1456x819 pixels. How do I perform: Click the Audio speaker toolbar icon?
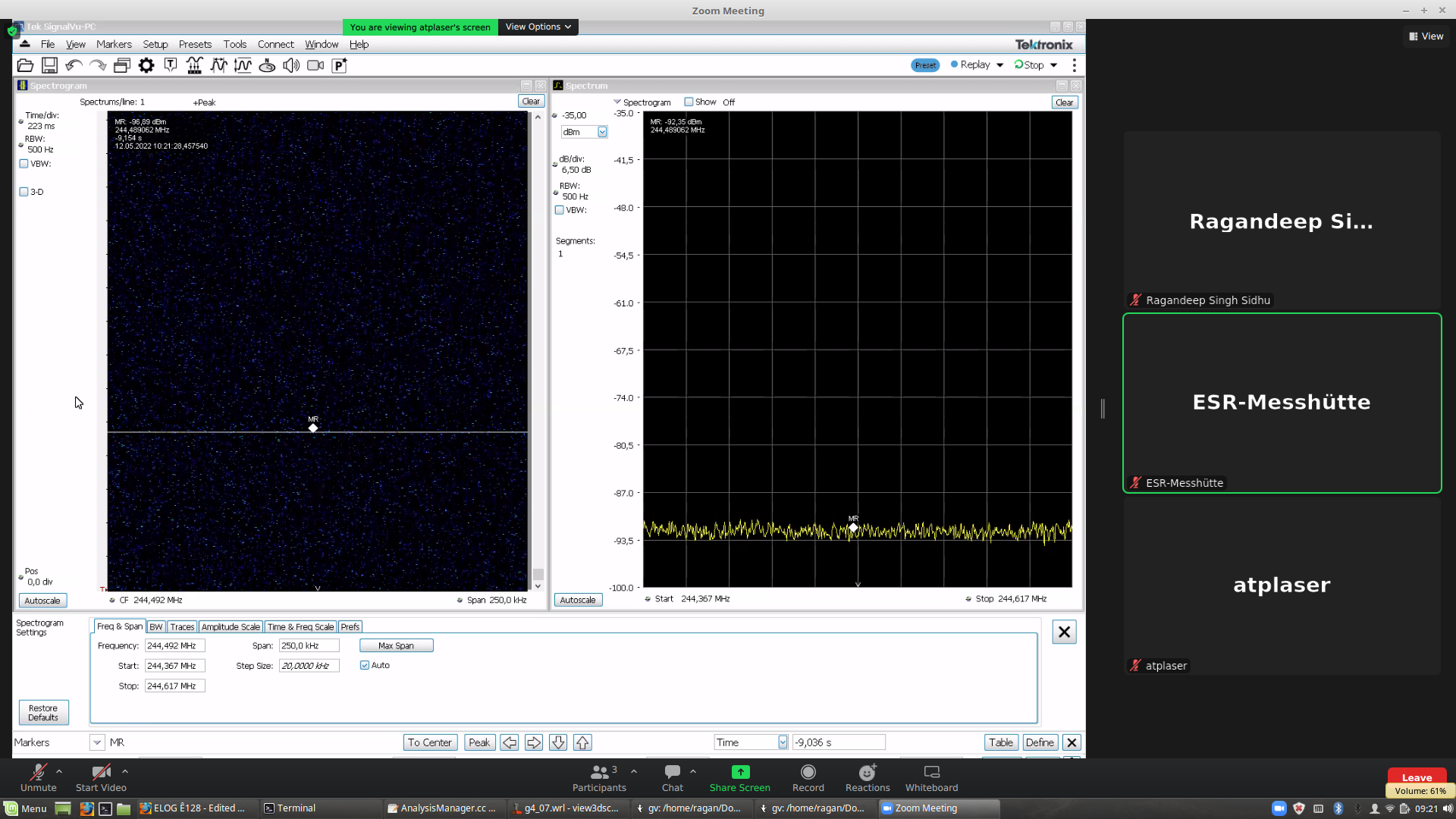[291, 65]
